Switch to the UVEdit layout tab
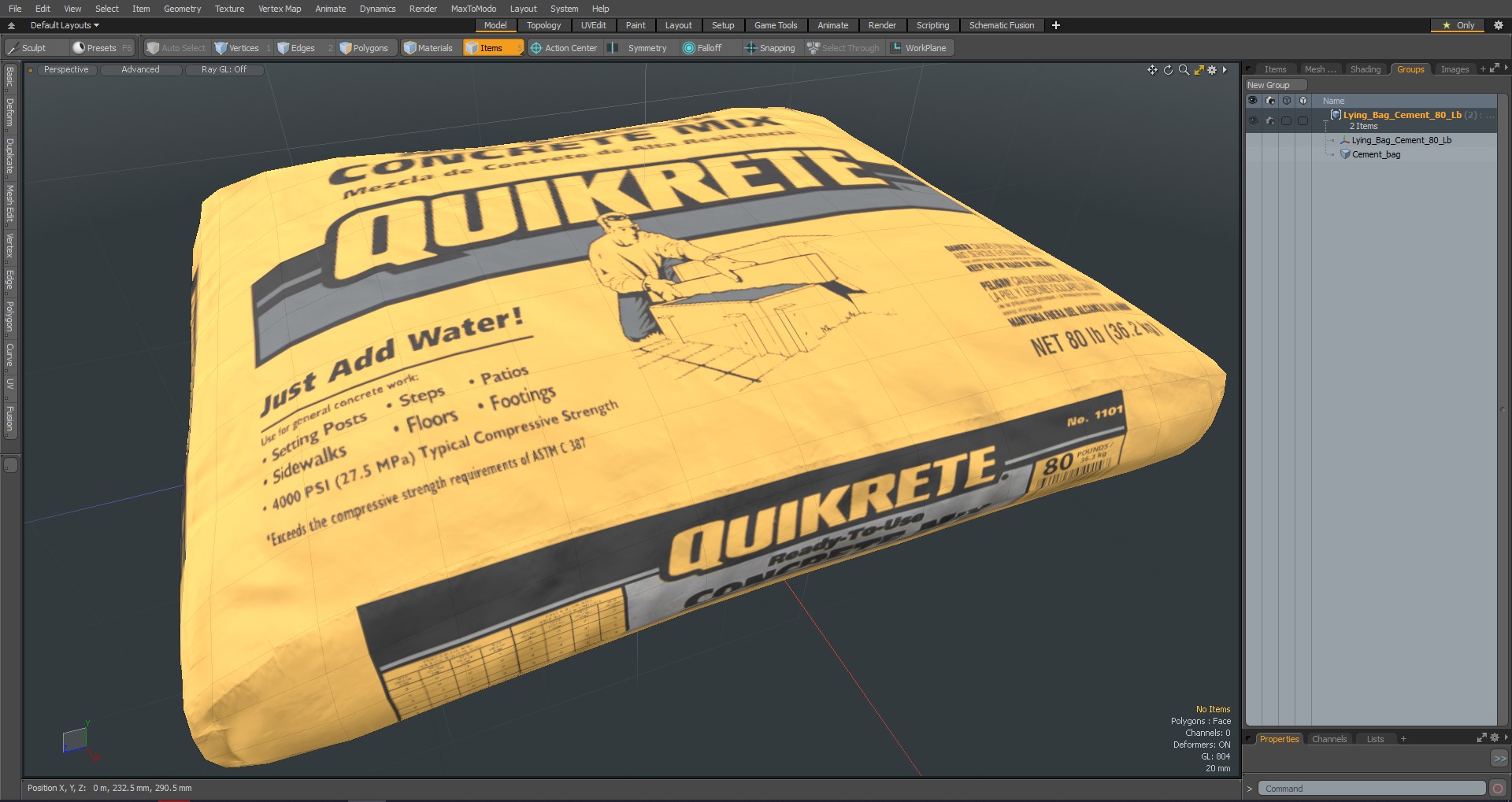The image size is (1512, 802). [593, 25]
